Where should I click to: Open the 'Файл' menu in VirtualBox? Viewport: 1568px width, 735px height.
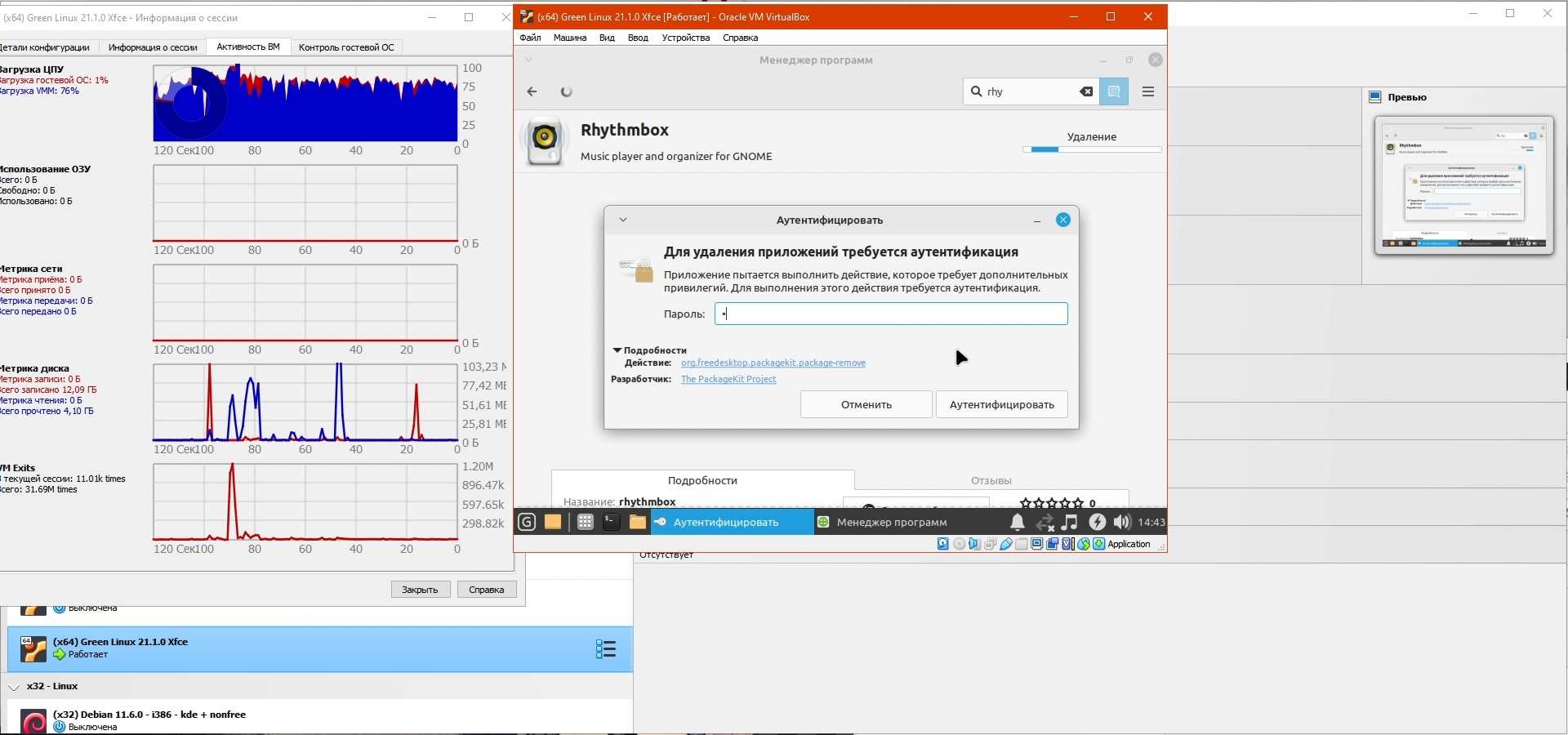point(530,38)
